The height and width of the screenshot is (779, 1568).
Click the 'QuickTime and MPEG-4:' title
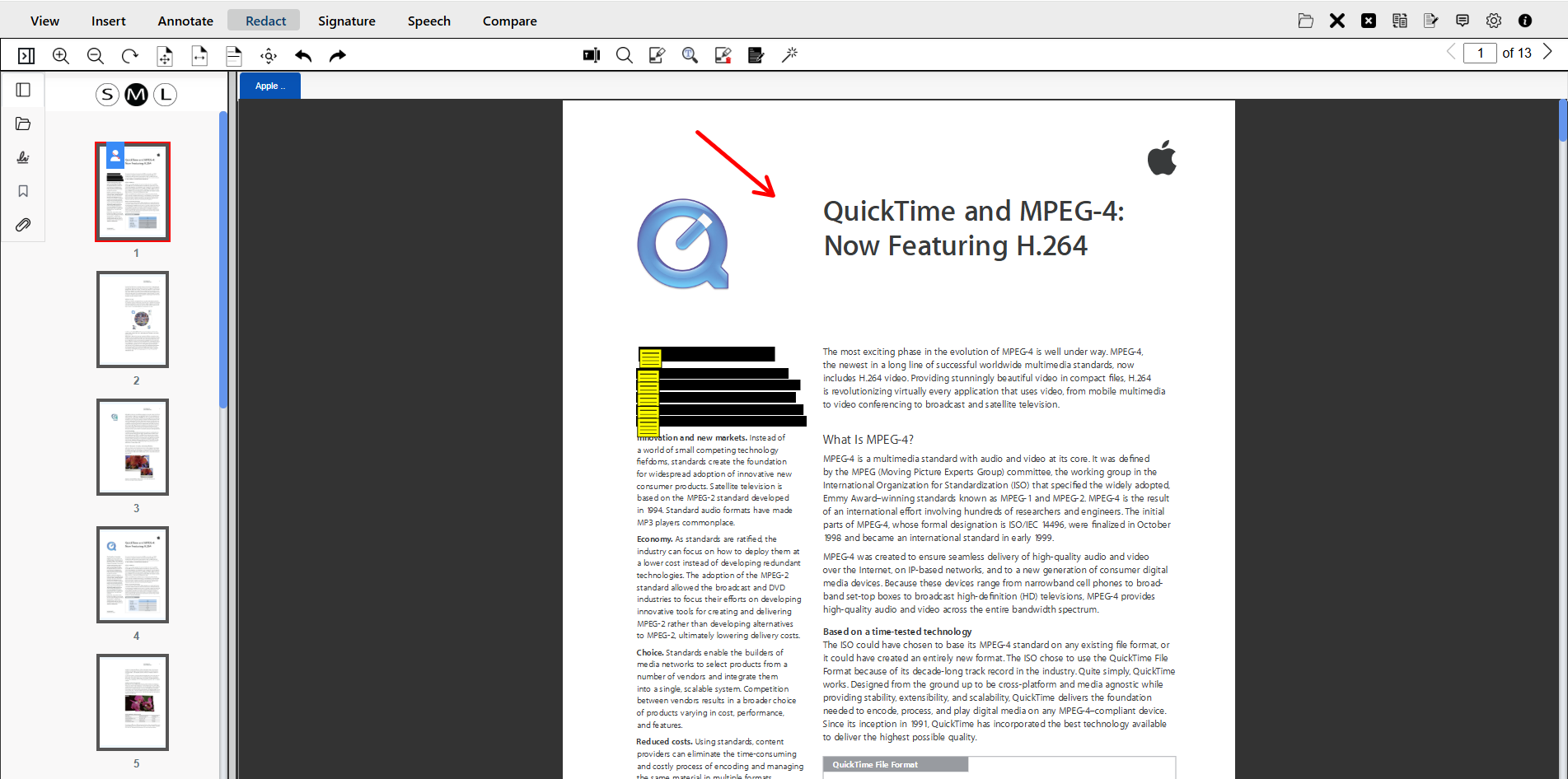[973, 211]
